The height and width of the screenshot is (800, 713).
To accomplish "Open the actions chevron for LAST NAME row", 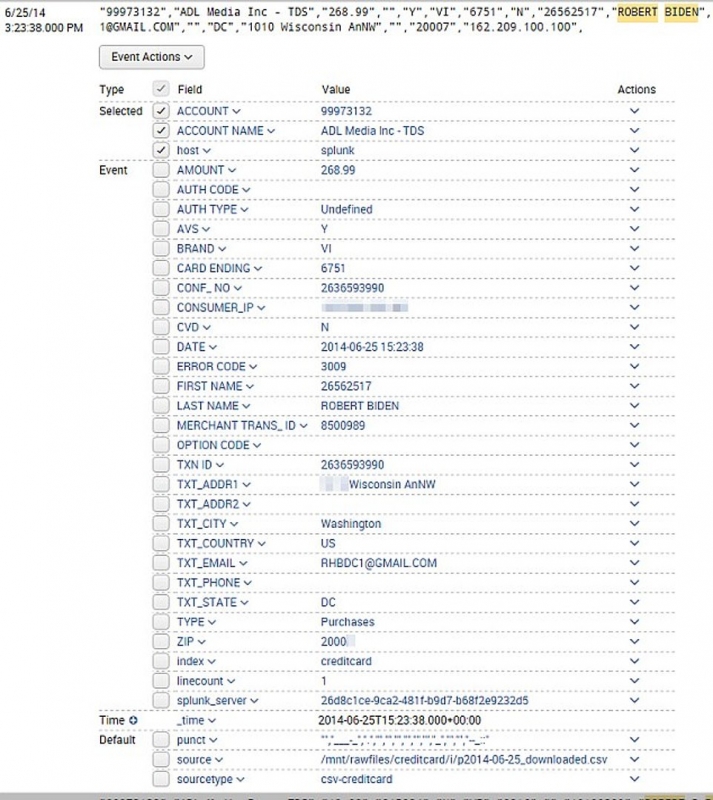I will (634, 406).
